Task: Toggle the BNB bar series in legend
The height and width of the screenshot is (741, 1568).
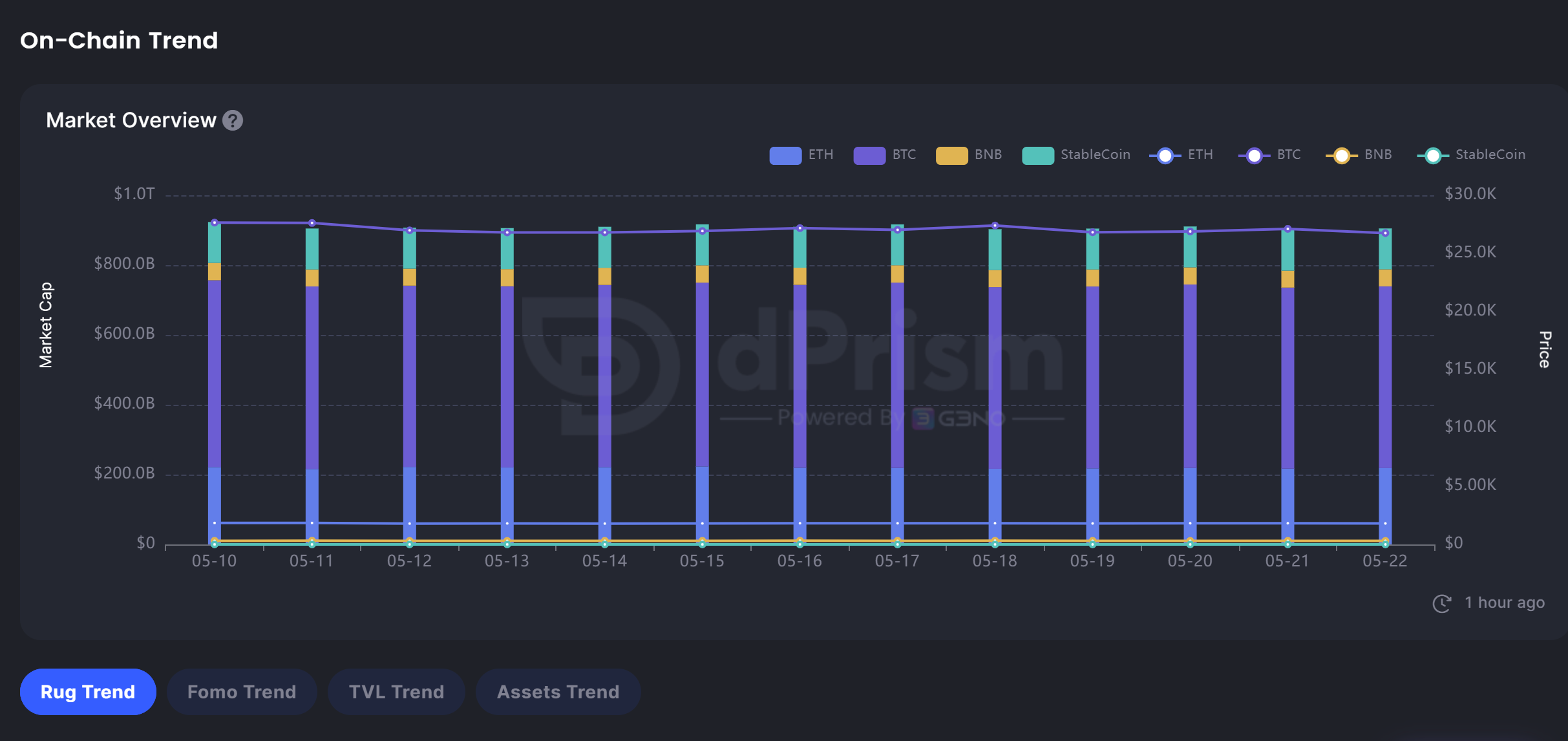Action: coord(951,155)
